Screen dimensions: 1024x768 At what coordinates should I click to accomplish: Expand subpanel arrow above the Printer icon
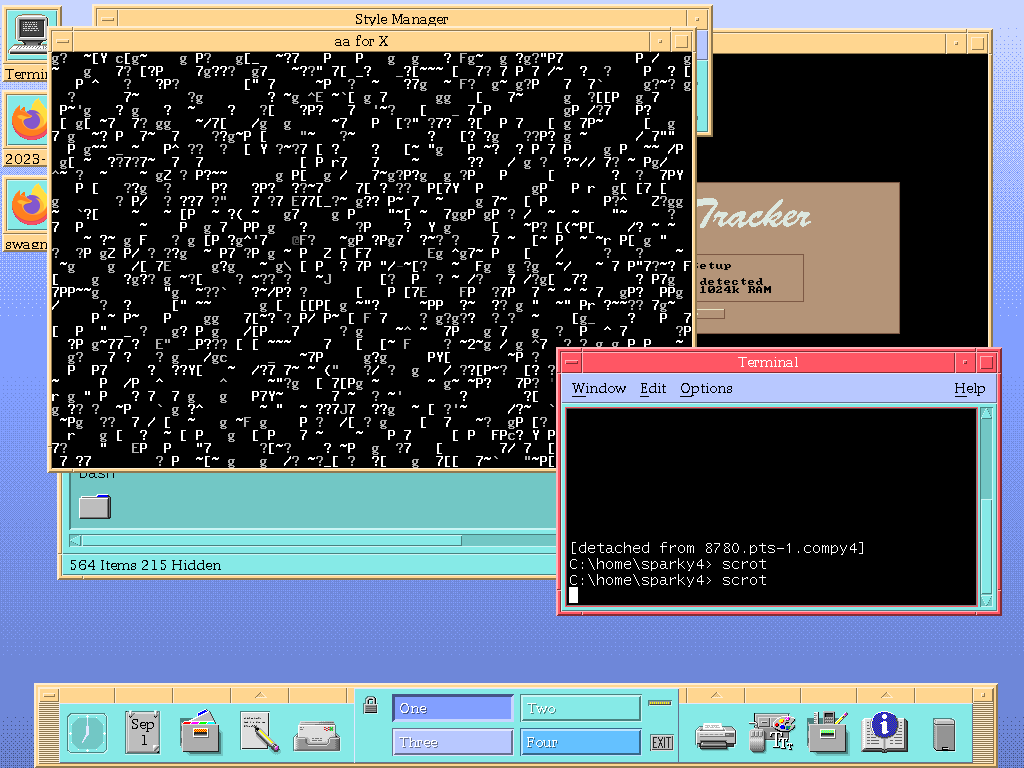pos(716,695)
